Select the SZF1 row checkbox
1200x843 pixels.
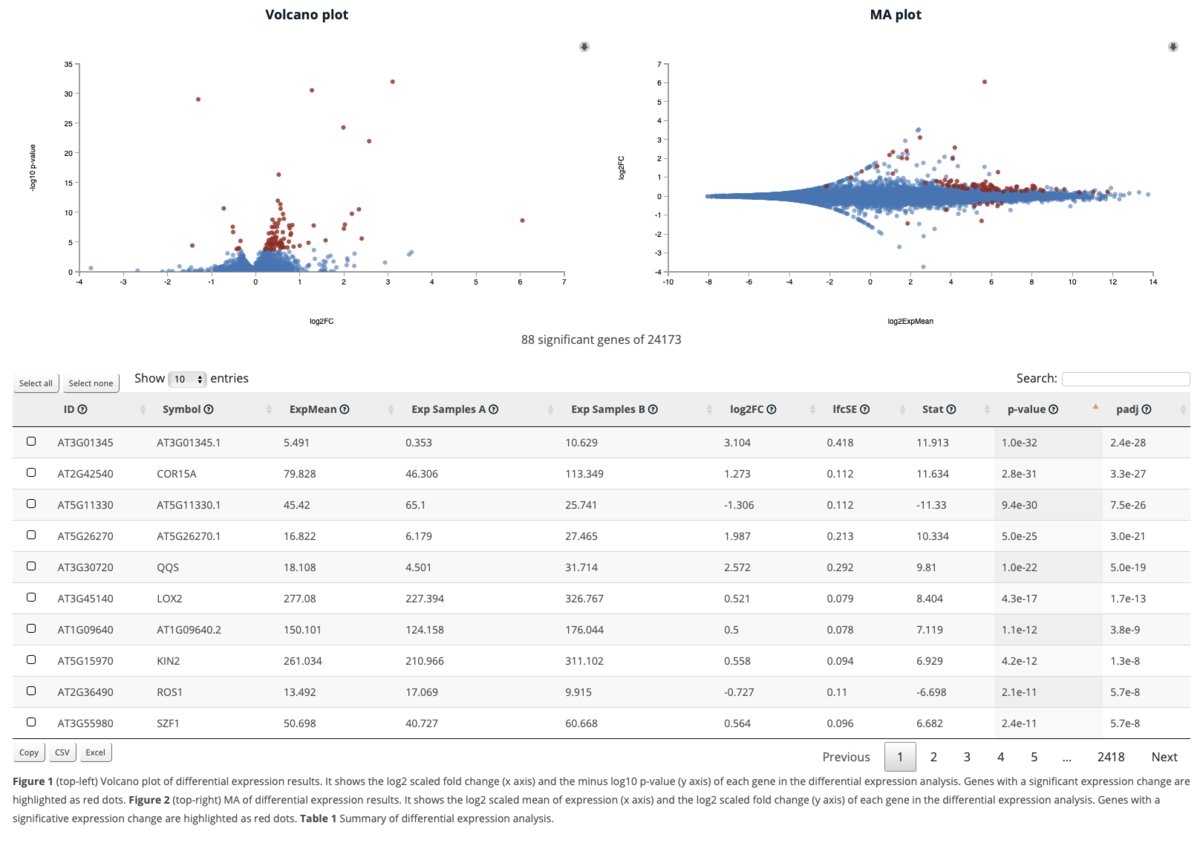[x=31, y=722]
